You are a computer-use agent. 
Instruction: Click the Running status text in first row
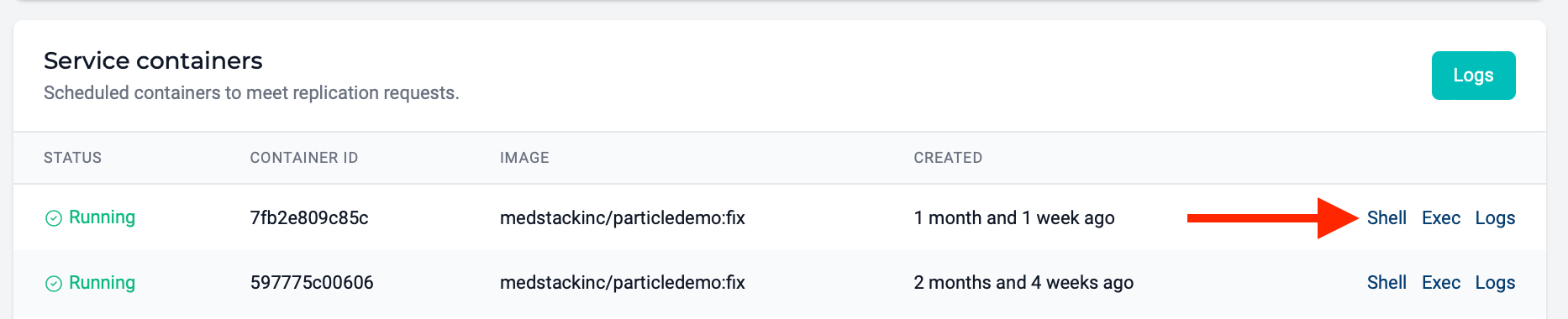pyautogui.click(x=102, y=217)
